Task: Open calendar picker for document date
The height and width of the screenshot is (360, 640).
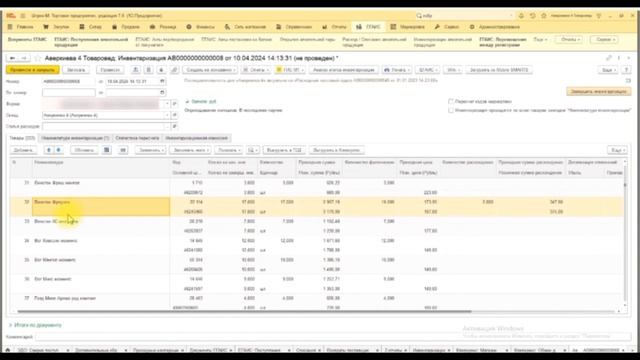Action: [x=162, y=81]
